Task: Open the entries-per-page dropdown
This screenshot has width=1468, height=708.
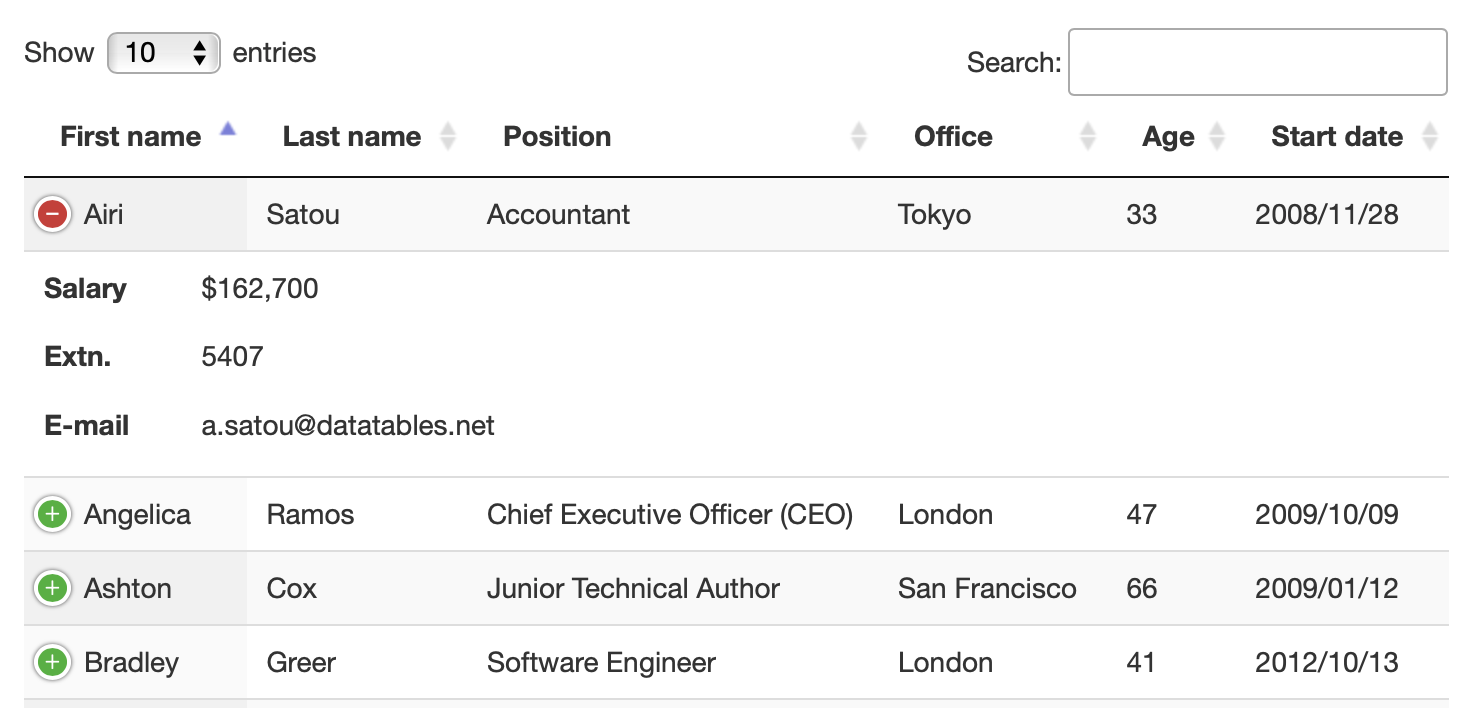Action: point(164,53)
